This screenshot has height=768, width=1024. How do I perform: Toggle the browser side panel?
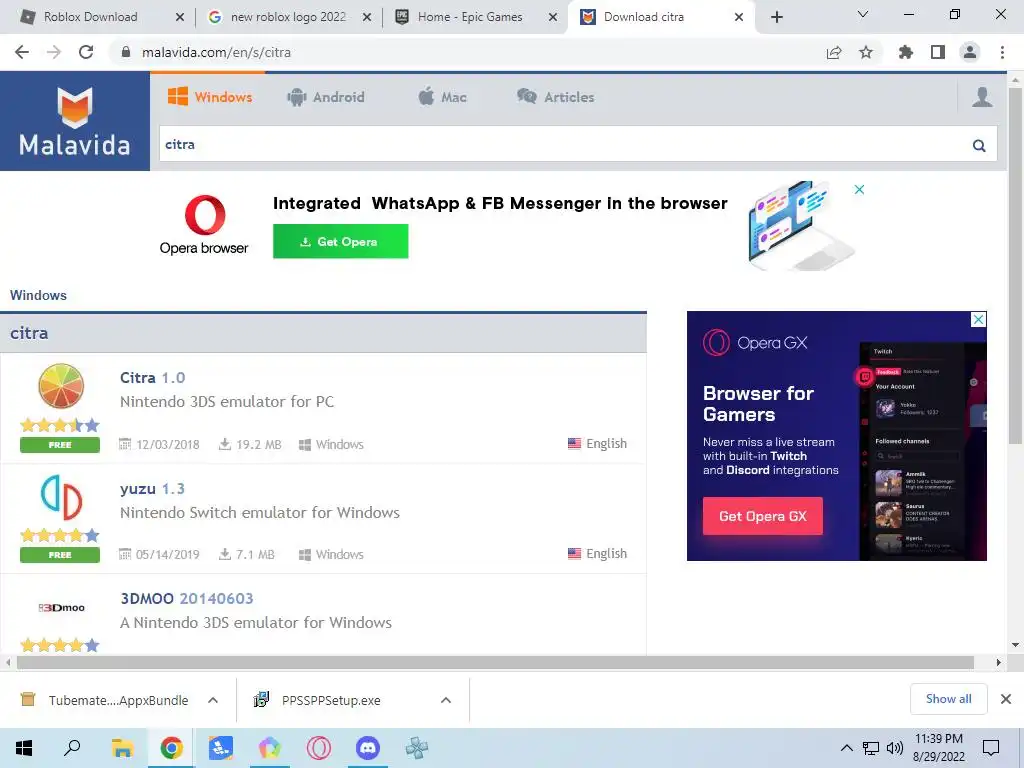[938, 52]
